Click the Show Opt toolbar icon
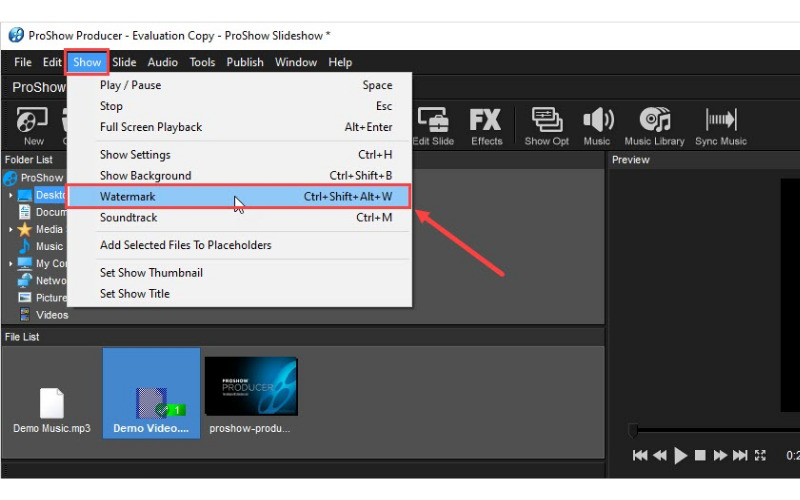Viewport: 800px width, 500px height. point(546,126)
